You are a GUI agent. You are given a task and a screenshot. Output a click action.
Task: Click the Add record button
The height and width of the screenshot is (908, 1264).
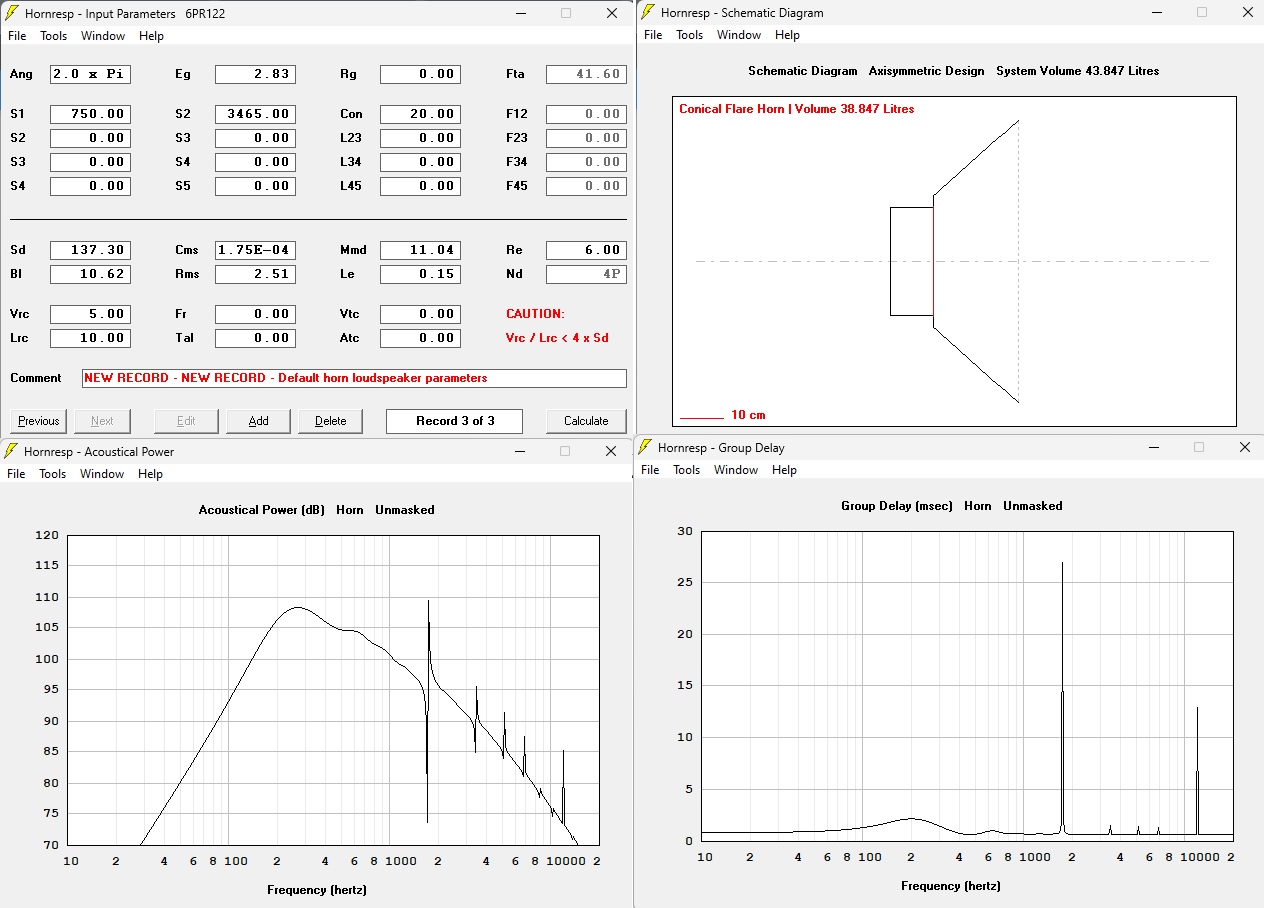258,421
